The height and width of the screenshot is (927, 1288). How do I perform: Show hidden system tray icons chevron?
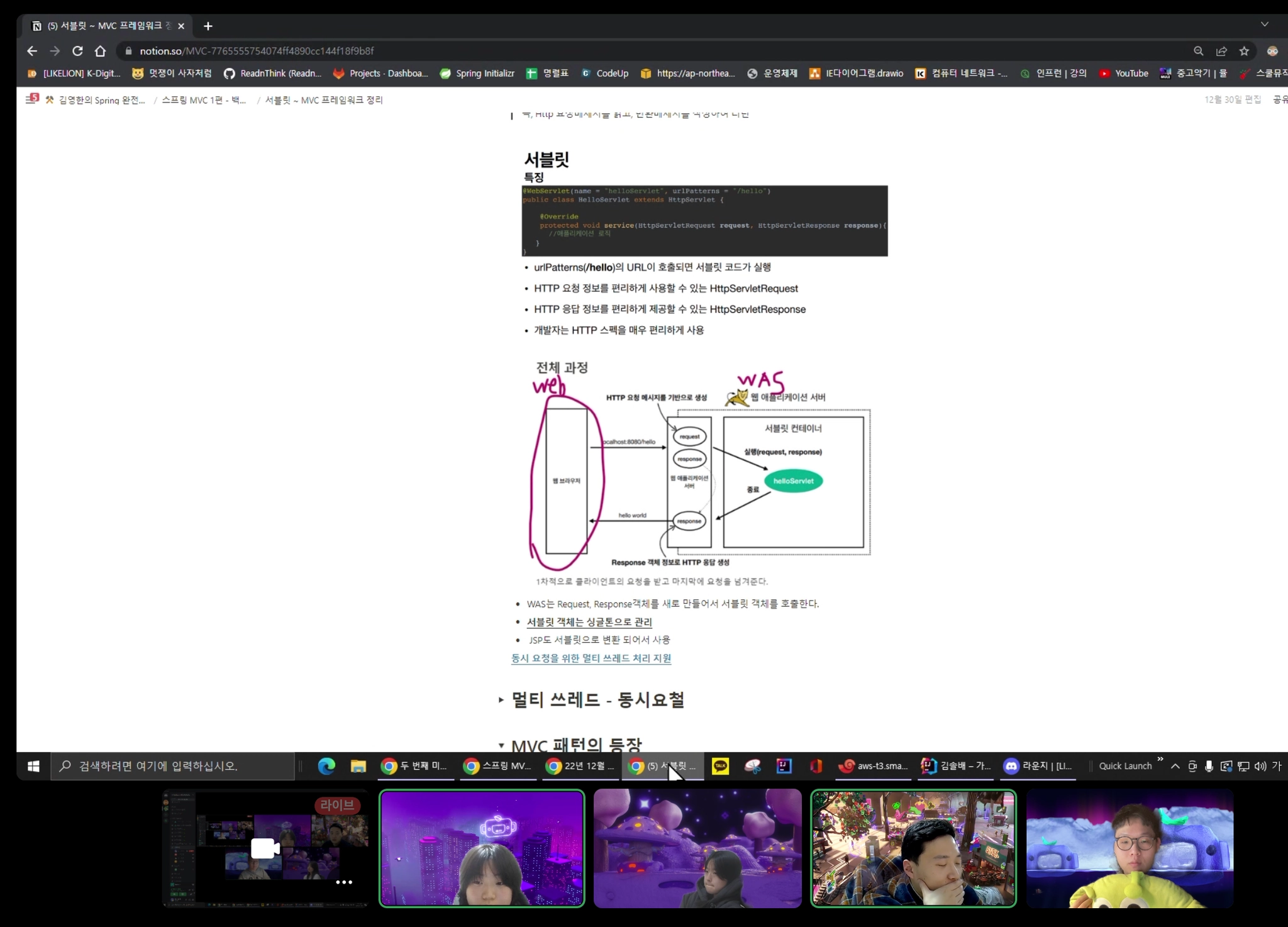1175,765
